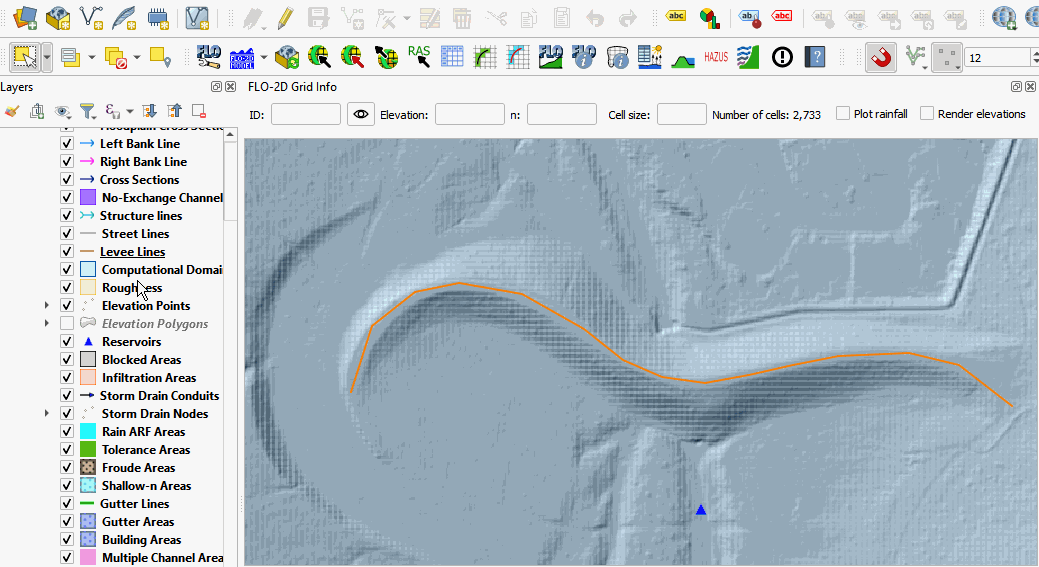Click the Infiltration Areas color swatch

coord(87,378)
